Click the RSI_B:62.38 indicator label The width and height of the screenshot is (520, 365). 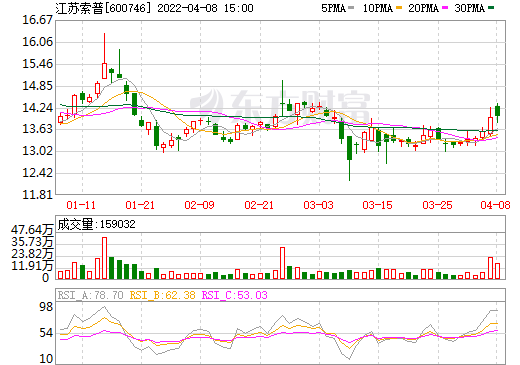(x=162, y=295)
